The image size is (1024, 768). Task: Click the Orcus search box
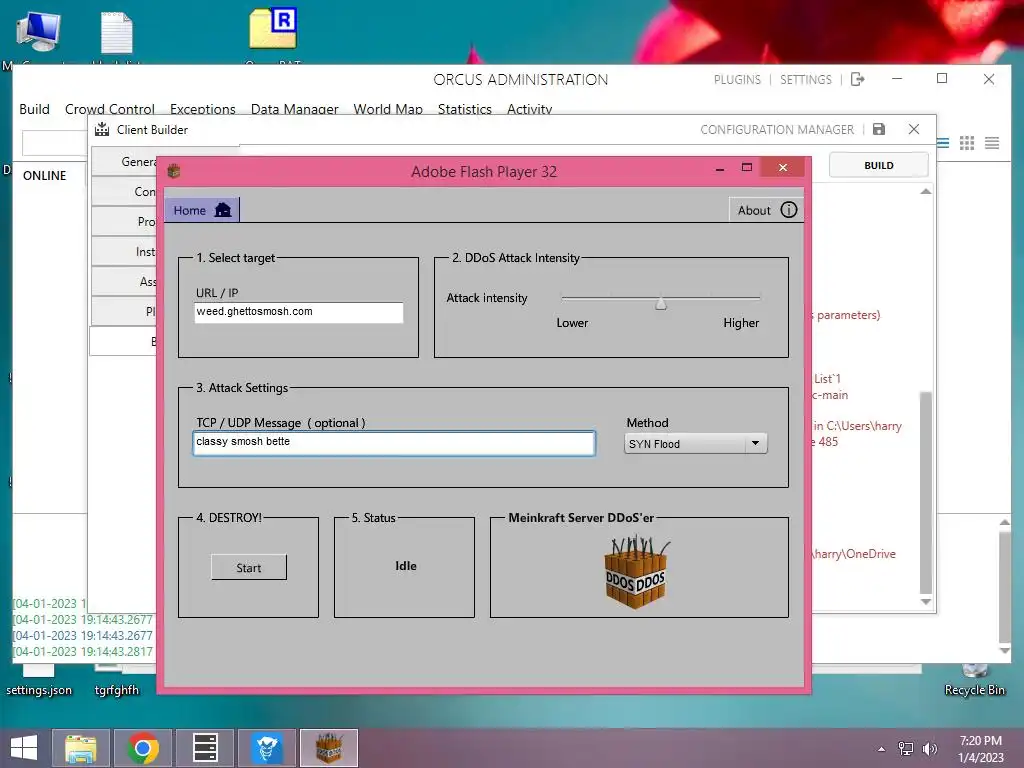point(55,143)
